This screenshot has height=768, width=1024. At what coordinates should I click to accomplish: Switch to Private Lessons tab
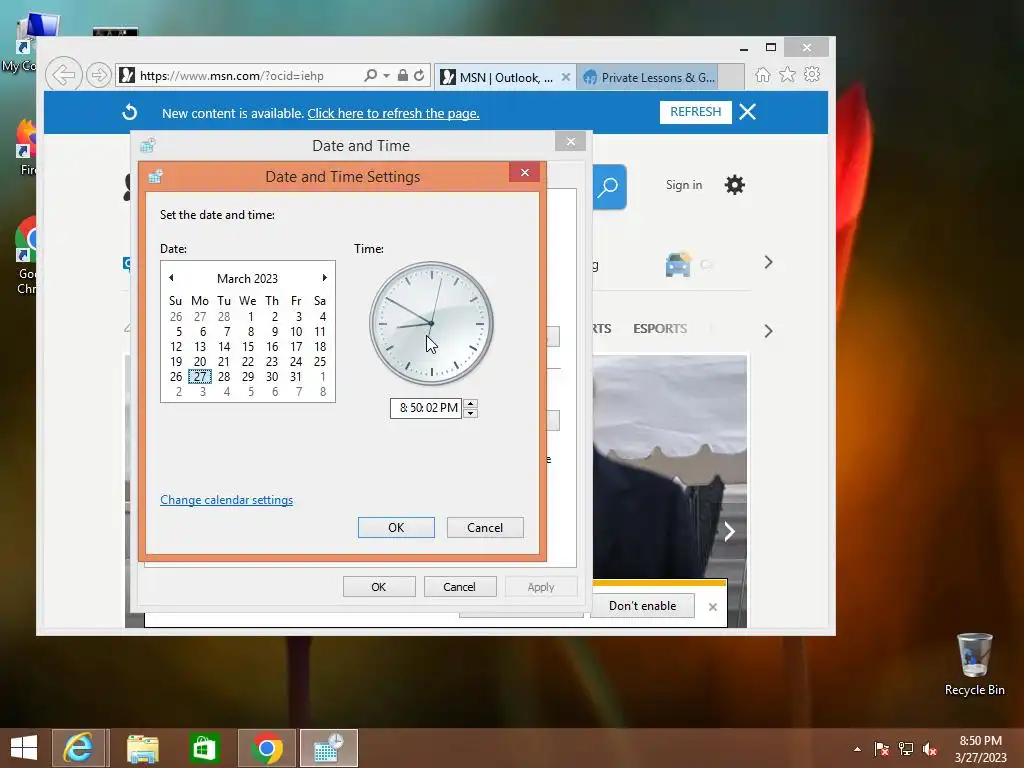[x=647, y=78]
